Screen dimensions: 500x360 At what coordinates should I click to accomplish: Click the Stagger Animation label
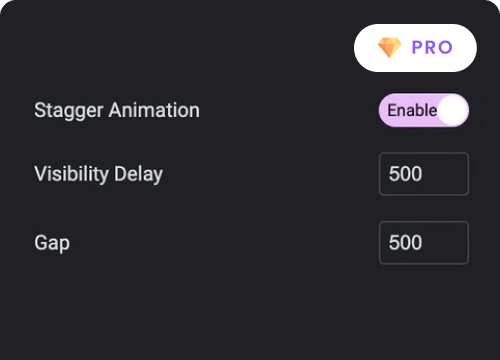pyautogui.click(x=117, y=110)
